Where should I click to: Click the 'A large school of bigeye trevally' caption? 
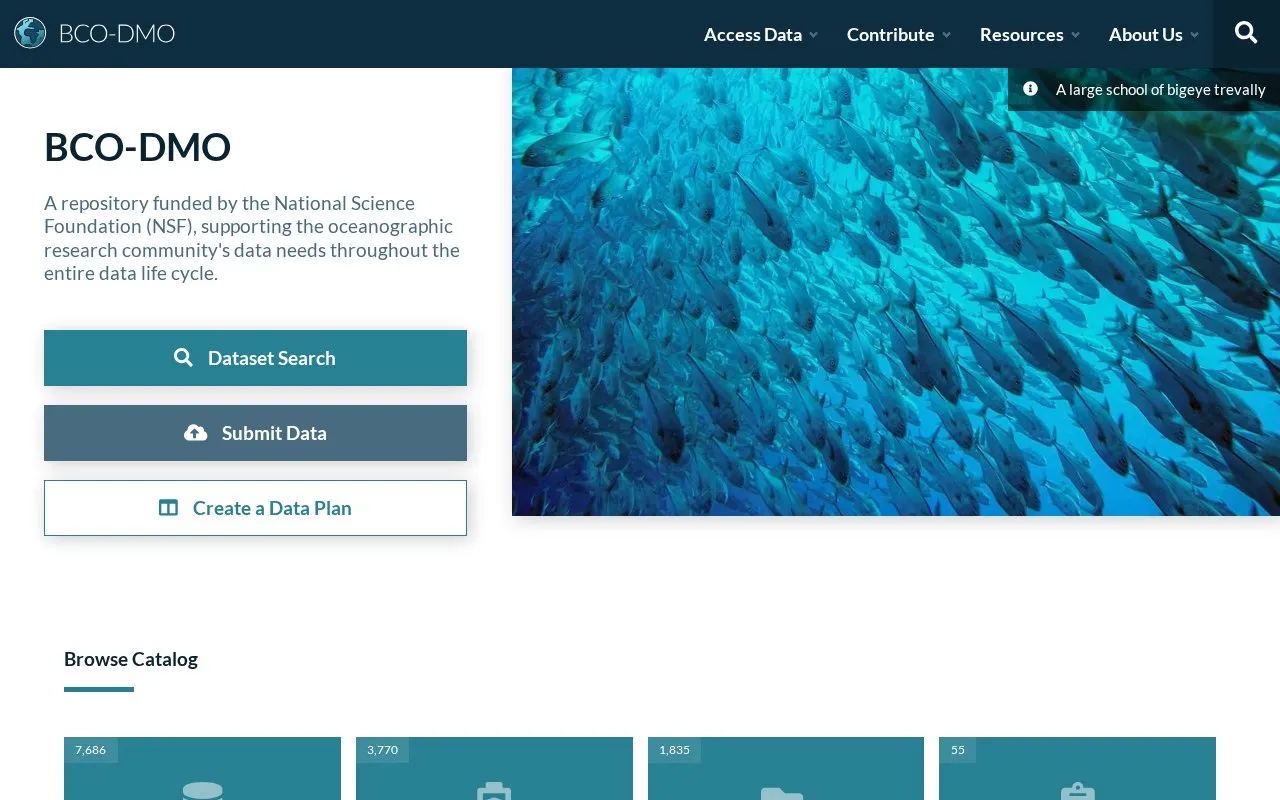click(x=1160, y=89)
